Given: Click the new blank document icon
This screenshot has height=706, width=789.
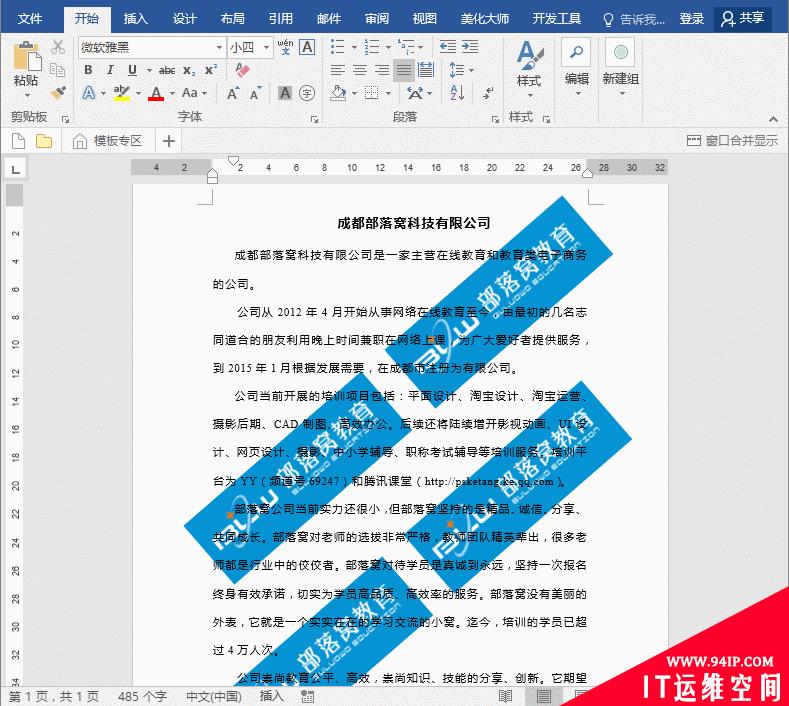Looking at the screenshot, I should pyautogui.click(x=18, y=141).
